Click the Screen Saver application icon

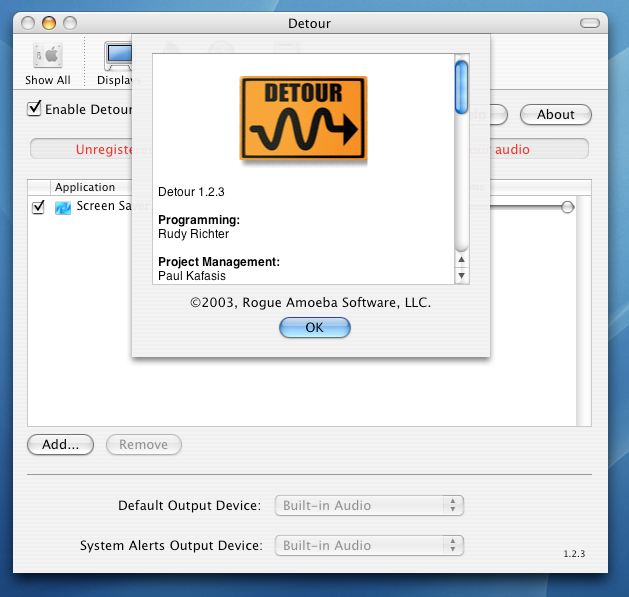(x=63, y=207)
